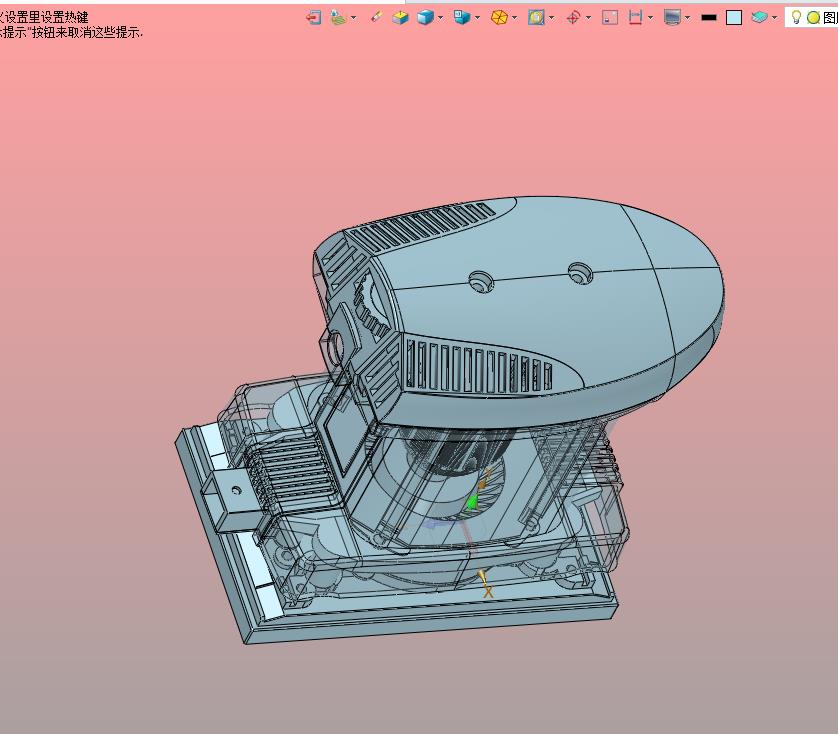Select the eraser/brush tool icon

click(376, 17)
